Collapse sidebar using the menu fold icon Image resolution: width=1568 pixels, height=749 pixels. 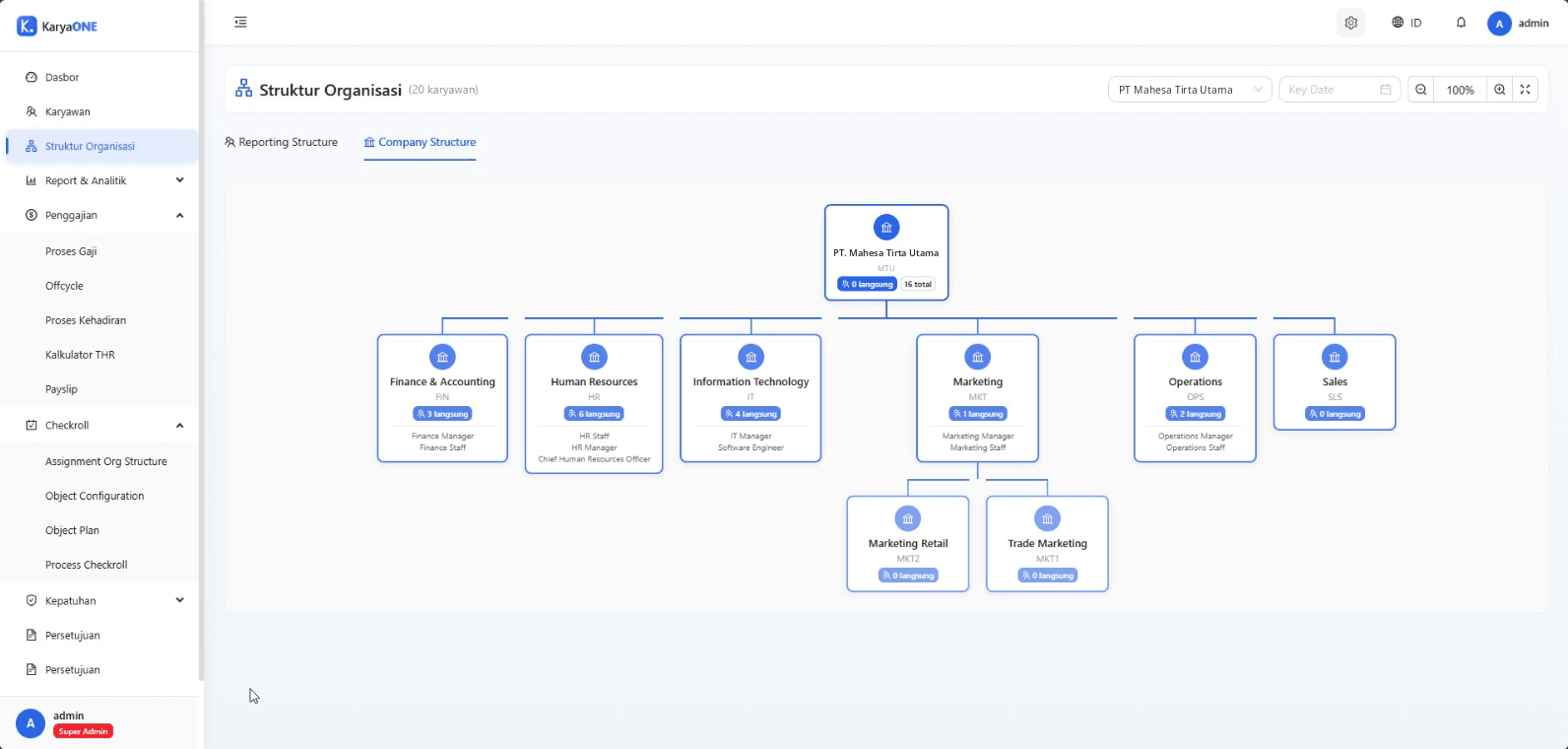point(240,23)
